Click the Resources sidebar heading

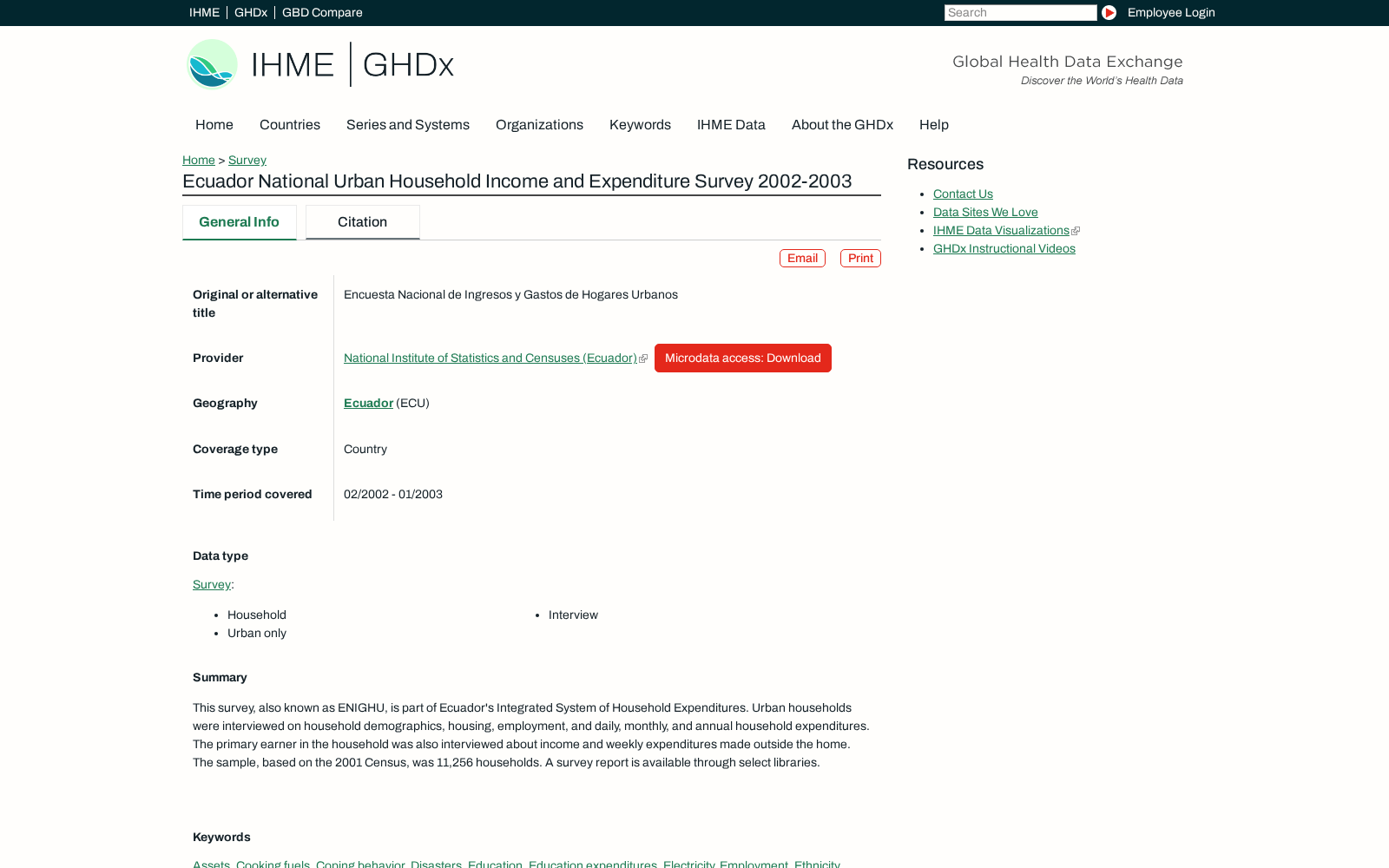pos(945,164)
